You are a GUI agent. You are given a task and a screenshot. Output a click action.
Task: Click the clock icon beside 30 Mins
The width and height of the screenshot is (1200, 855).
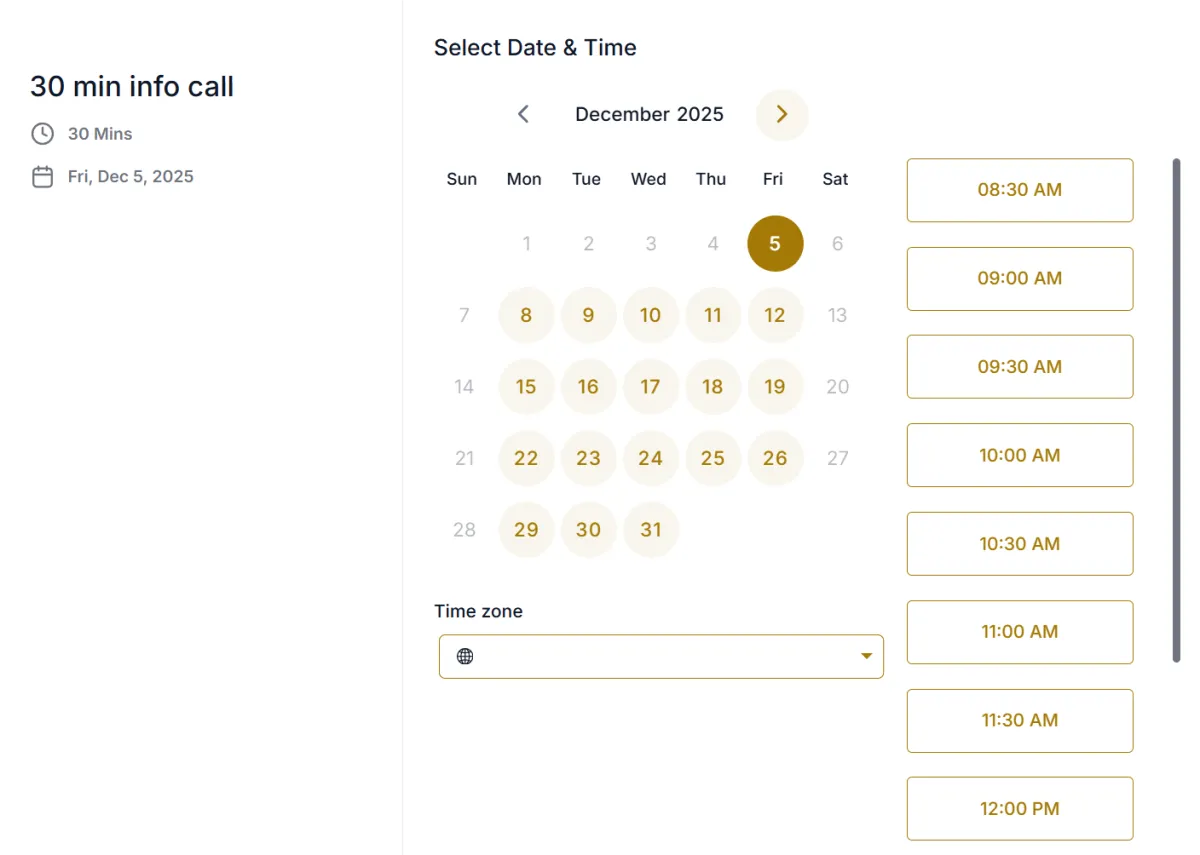pos(42,134)
